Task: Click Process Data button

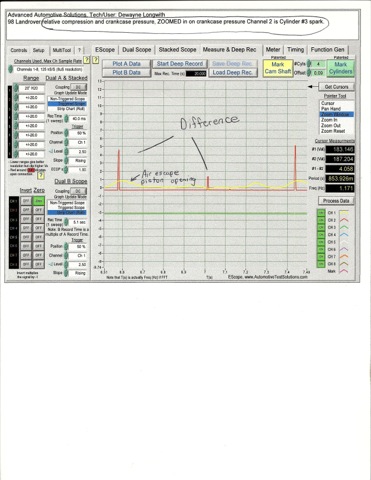Action: point(336,201)
